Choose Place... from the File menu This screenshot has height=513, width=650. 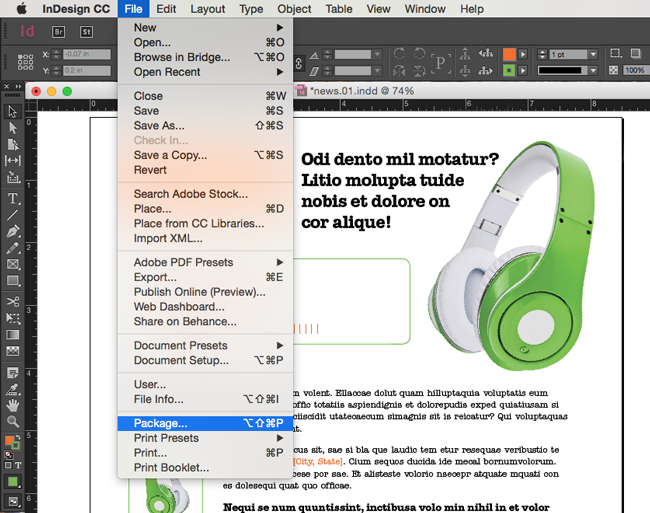205,209
